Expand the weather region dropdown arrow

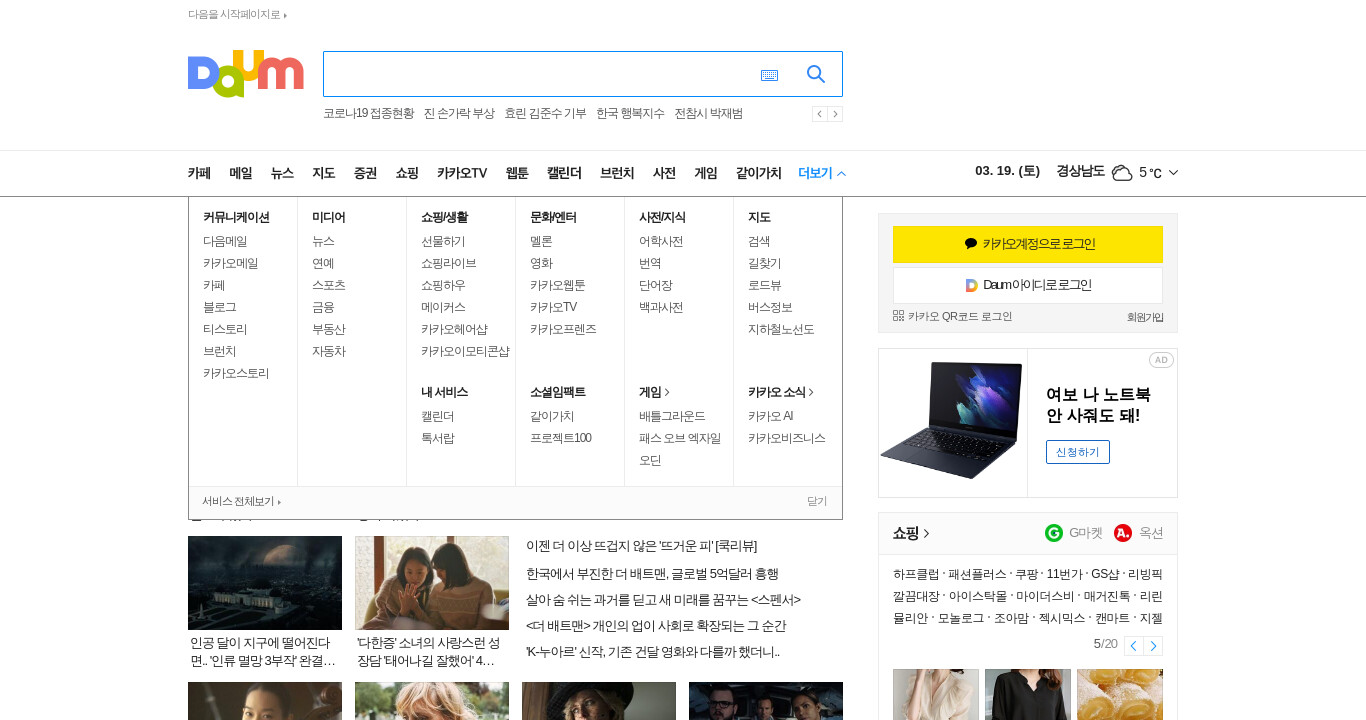point(1173,173)
